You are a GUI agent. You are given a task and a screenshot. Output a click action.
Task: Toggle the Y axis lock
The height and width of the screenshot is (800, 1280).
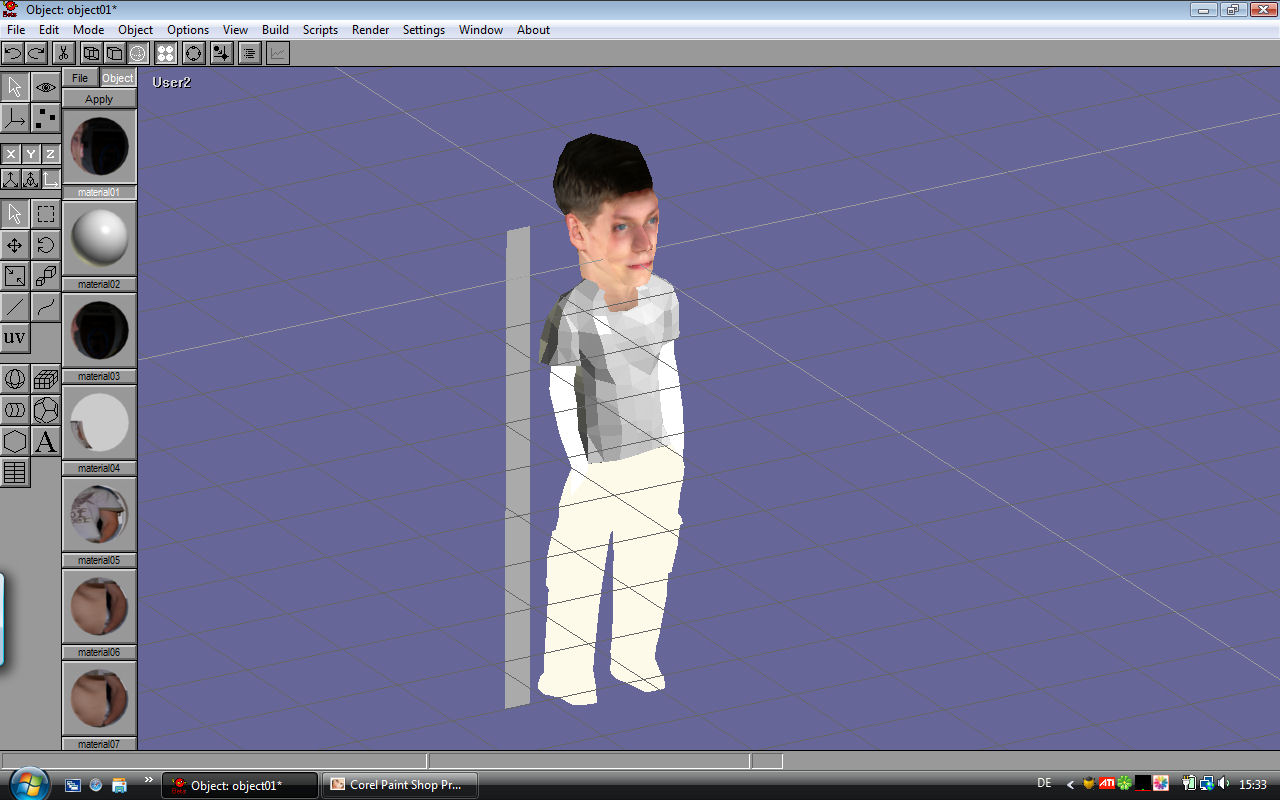tap(31, 154)
